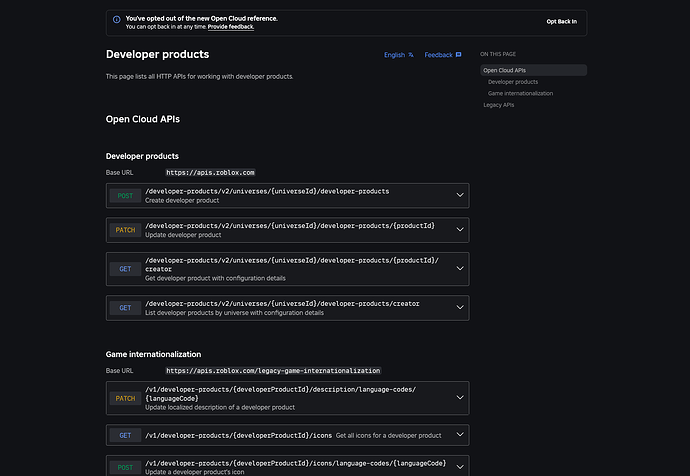690x476 pixels.
Task: Click the info icon in the opt-out banner
Action: [x=117, y=19]
